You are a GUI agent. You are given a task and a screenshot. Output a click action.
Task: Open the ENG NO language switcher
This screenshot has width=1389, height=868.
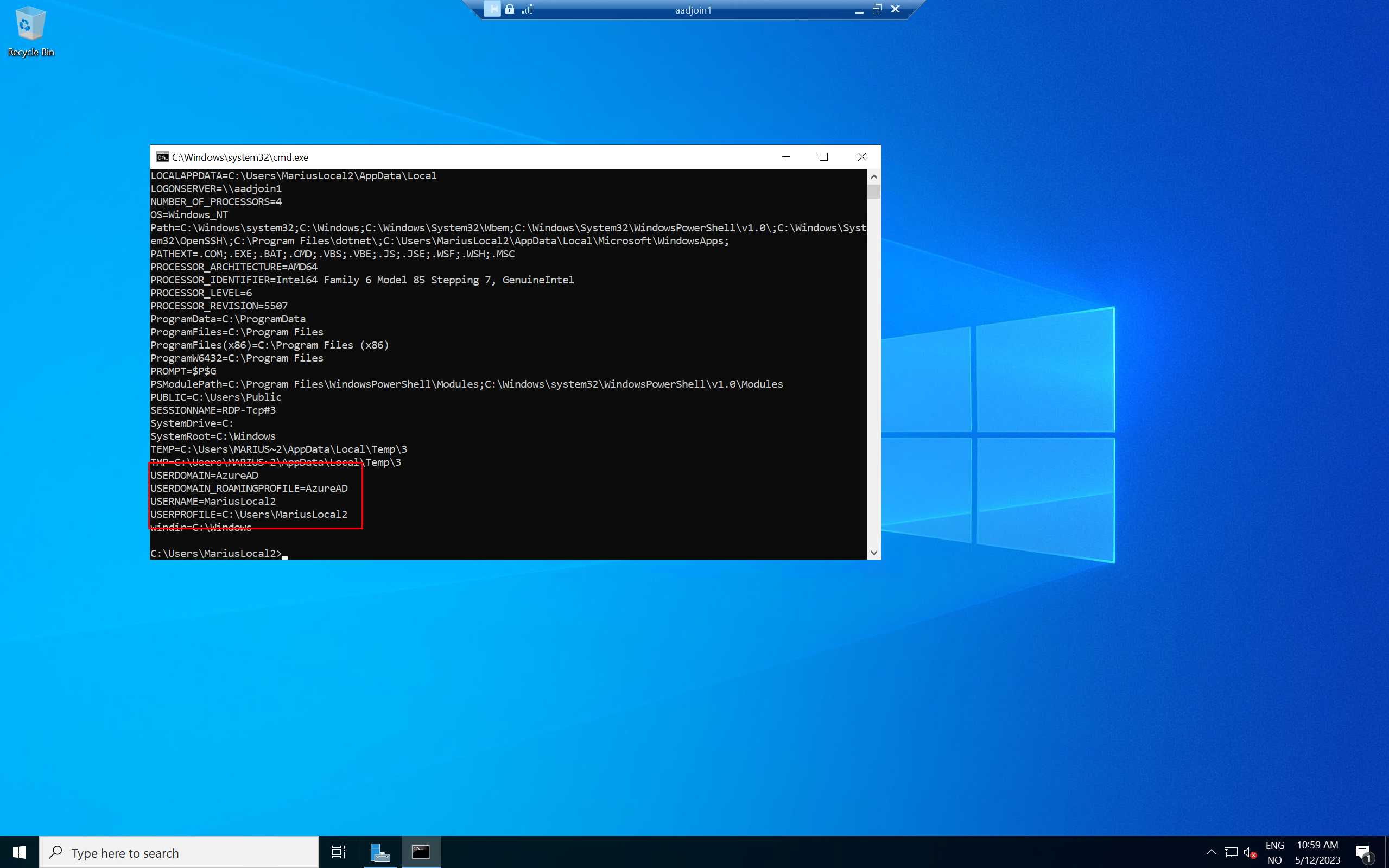click(1274, 852)
